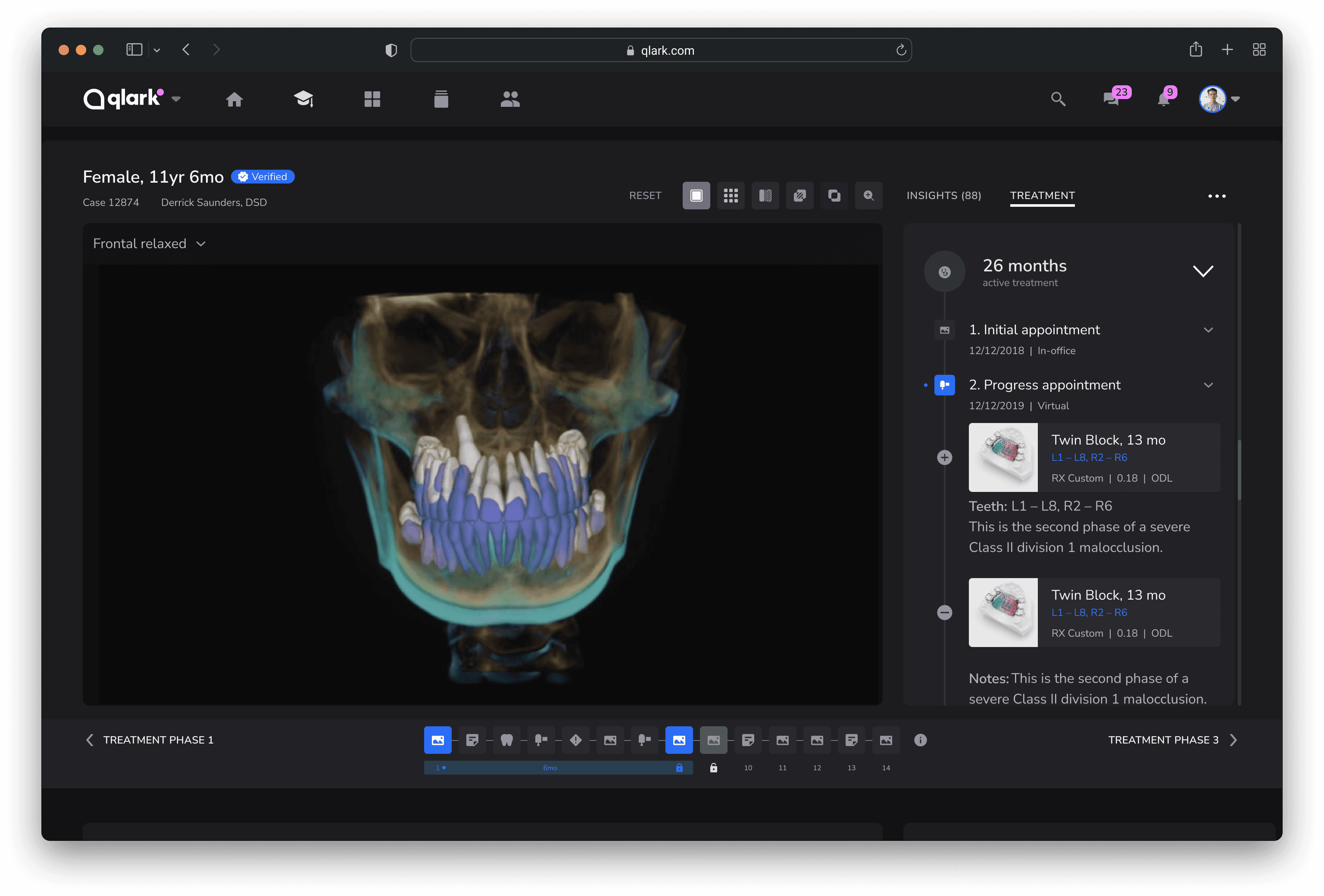Select the note step left of the tooth step

pyautogui.click(x=472, y=740)
